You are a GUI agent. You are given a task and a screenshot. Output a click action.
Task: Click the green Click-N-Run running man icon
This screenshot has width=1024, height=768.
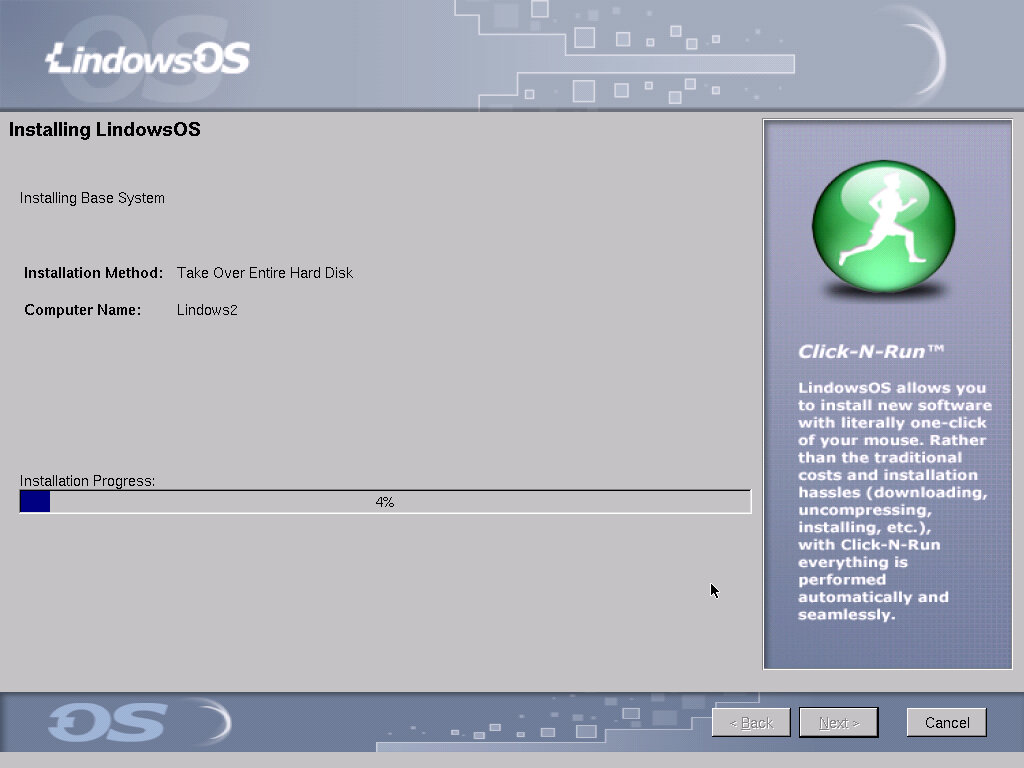883,228
